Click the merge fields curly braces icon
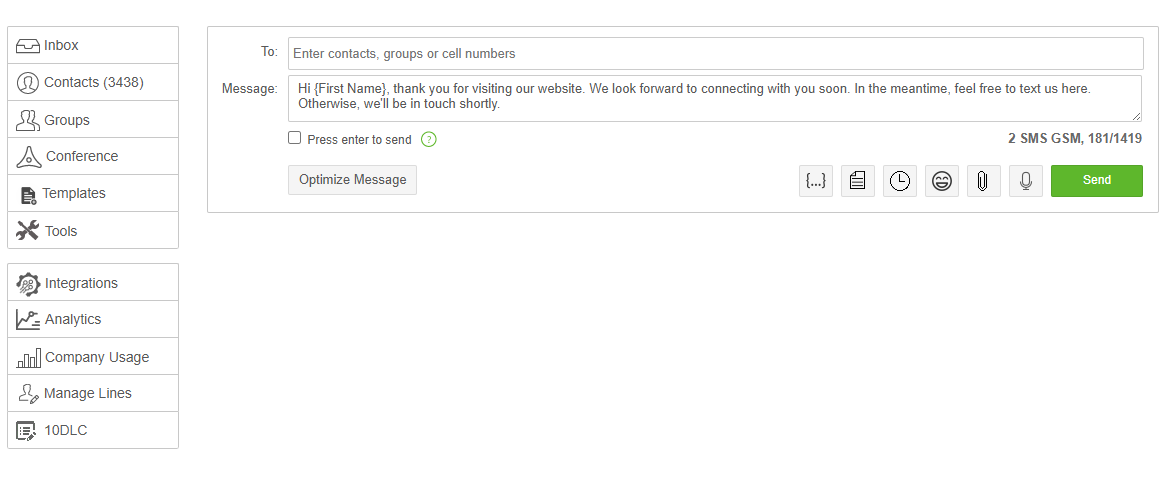 pos(816,181)
